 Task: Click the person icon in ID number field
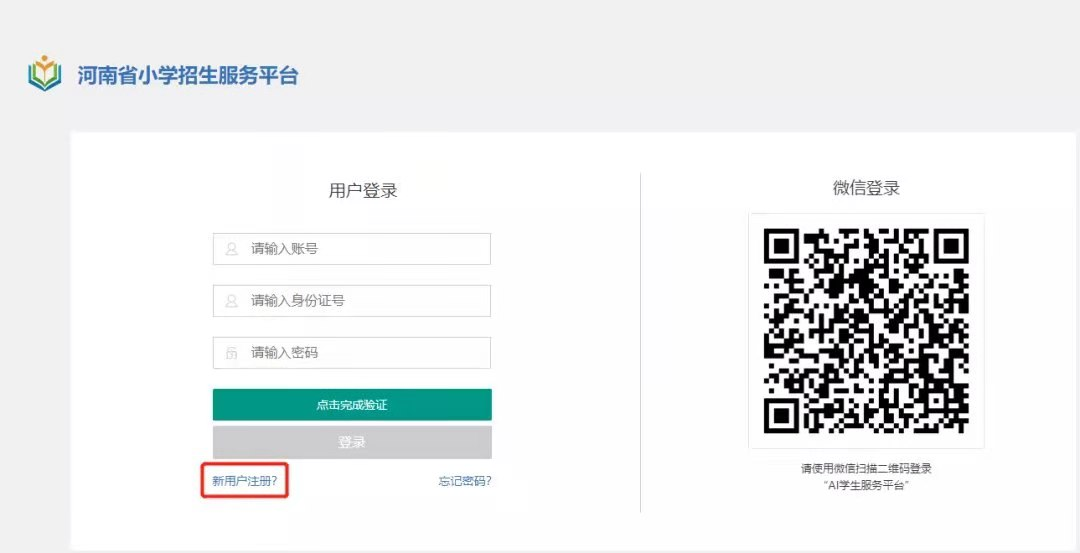(231, 301)
